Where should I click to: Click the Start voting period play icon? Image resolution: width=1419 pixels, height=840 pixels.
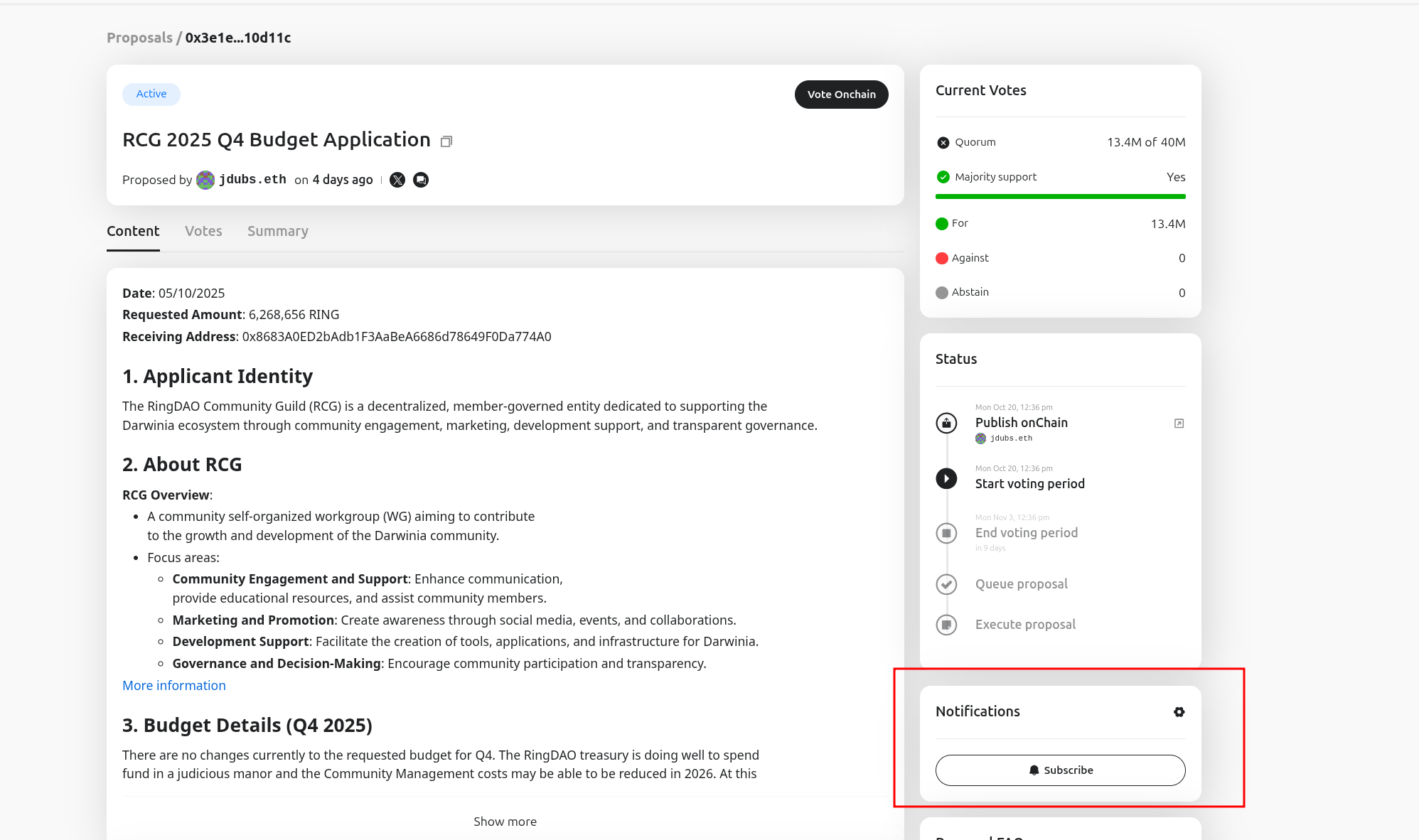(x=946, y=478)
